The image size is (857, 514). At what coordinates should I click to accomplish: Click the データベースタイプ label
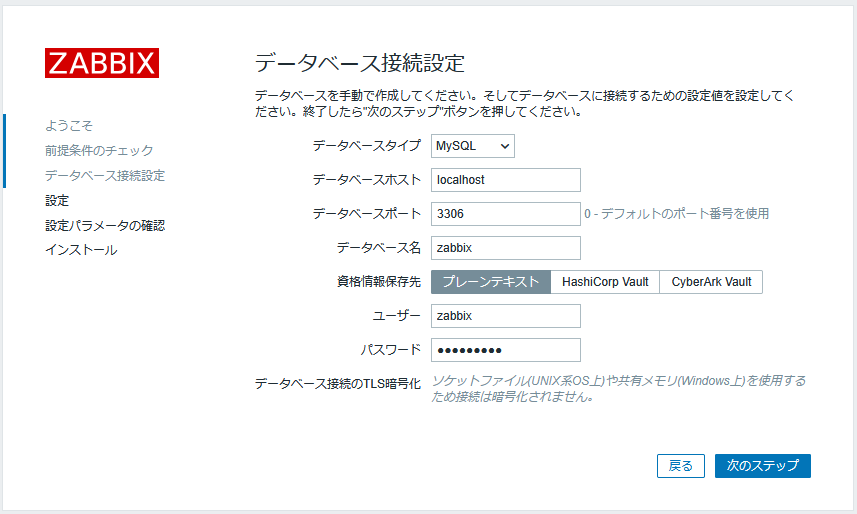click(x=367, y=145)
